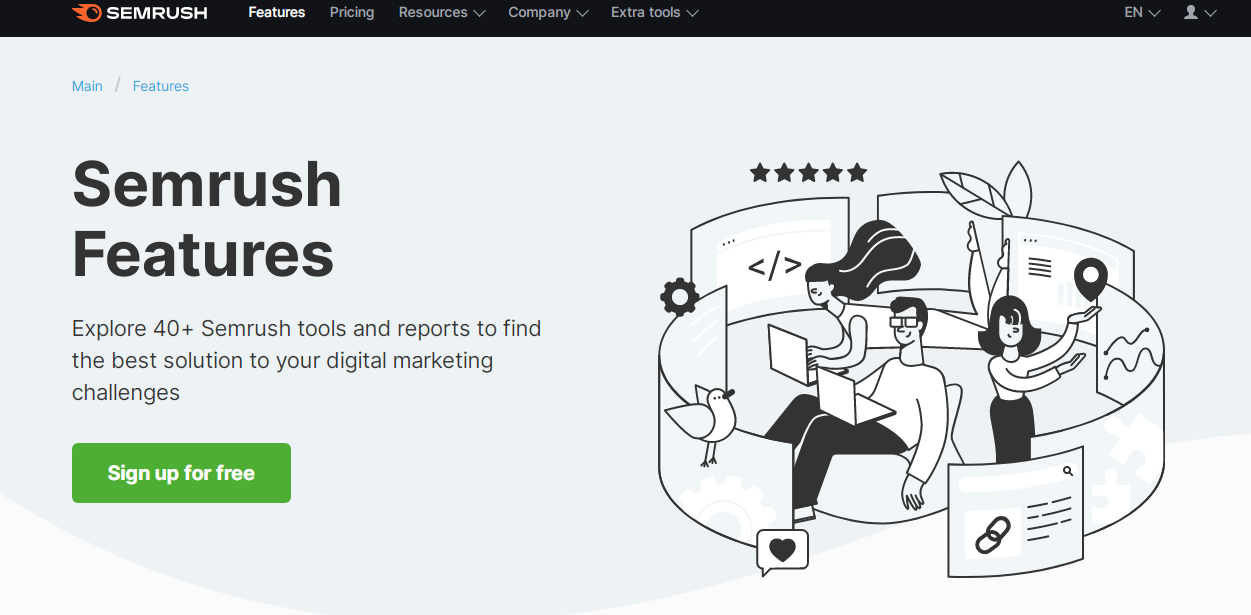Click the hero illustration of people working

[x=911, y=370]
